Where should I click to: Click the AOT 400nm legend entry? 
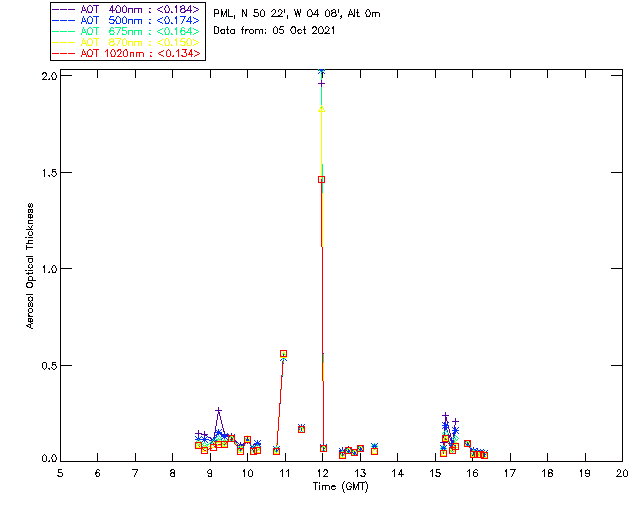pos(126,9)
